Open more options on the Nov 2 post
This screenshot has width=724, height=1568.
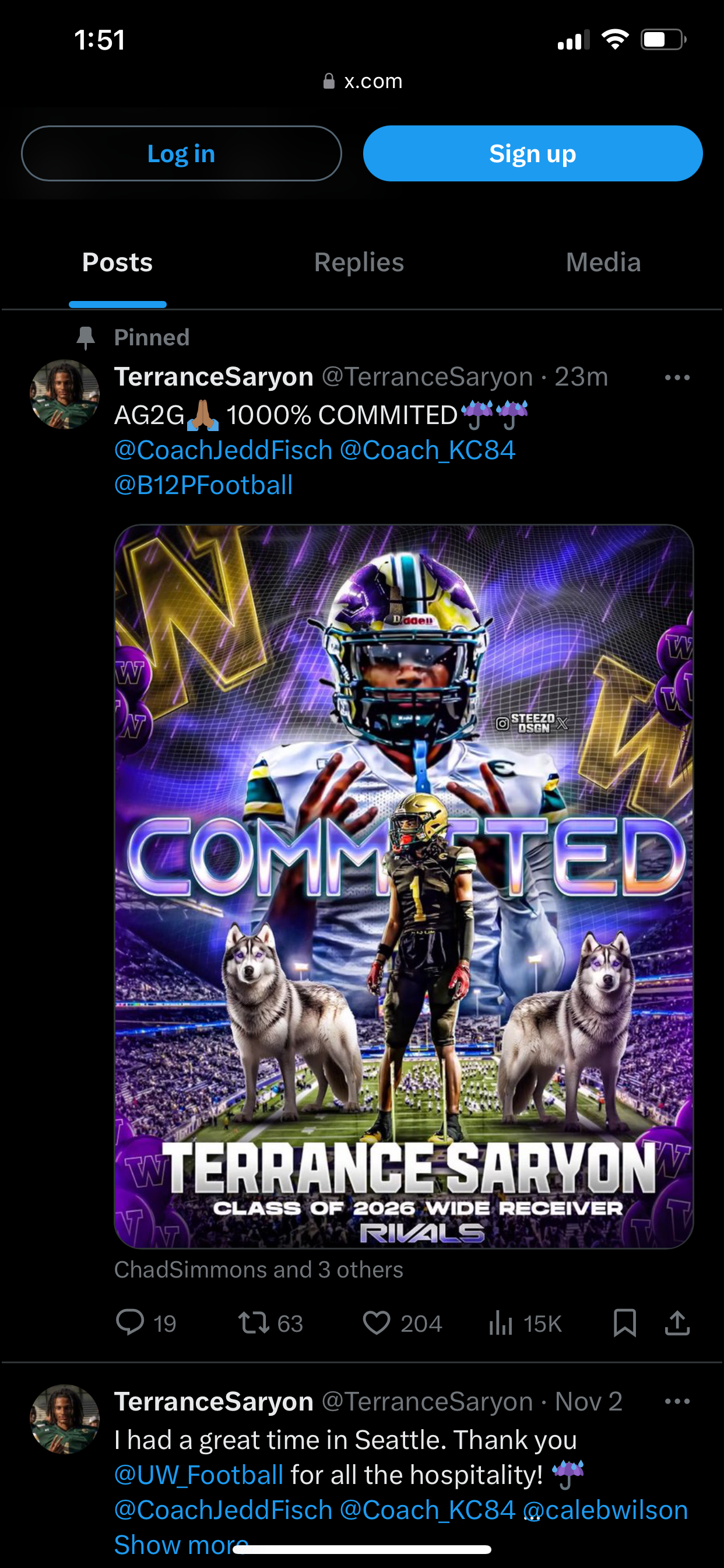(677, 1402)
